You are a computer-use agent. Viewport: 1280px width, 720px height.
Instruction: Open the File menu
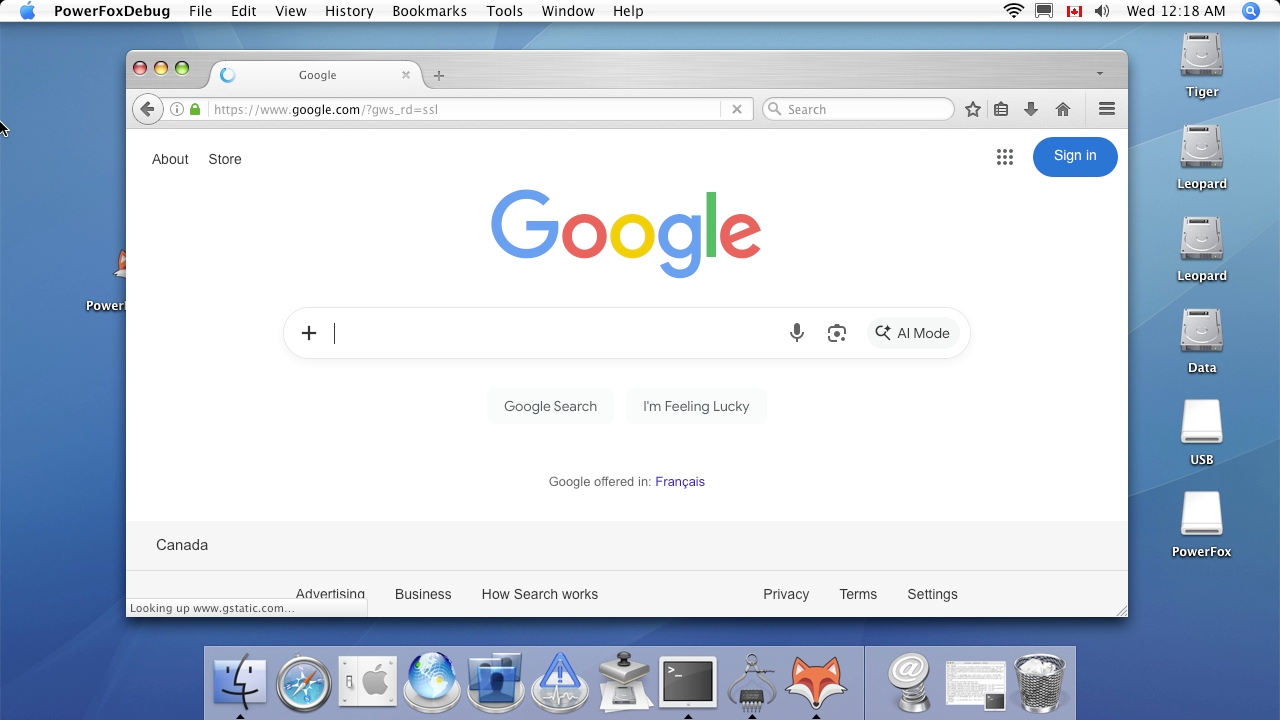pos(200,11)
